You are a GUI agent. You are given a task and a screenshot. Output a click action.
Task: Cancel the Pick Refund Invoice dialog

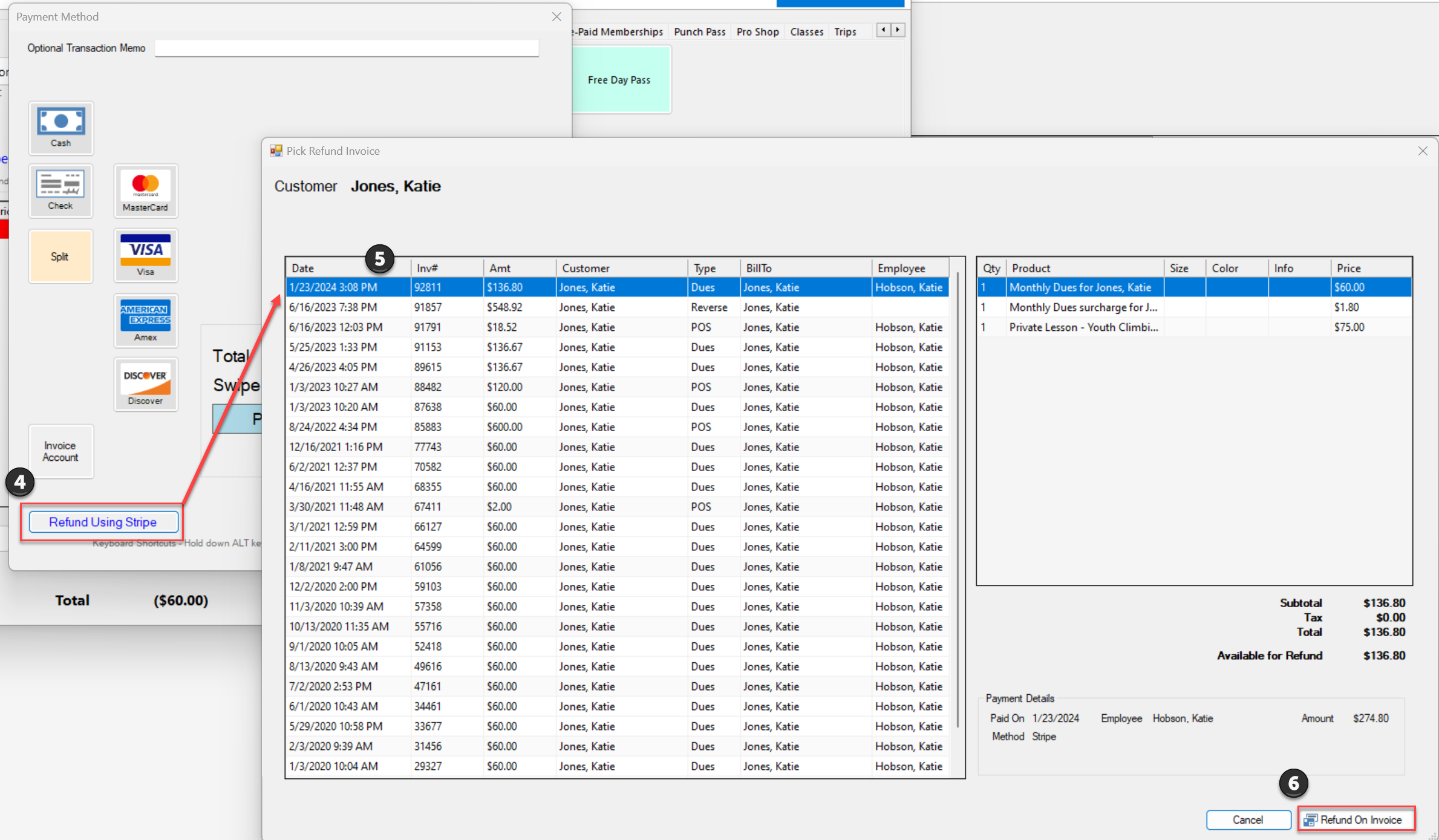(1248, 819)
